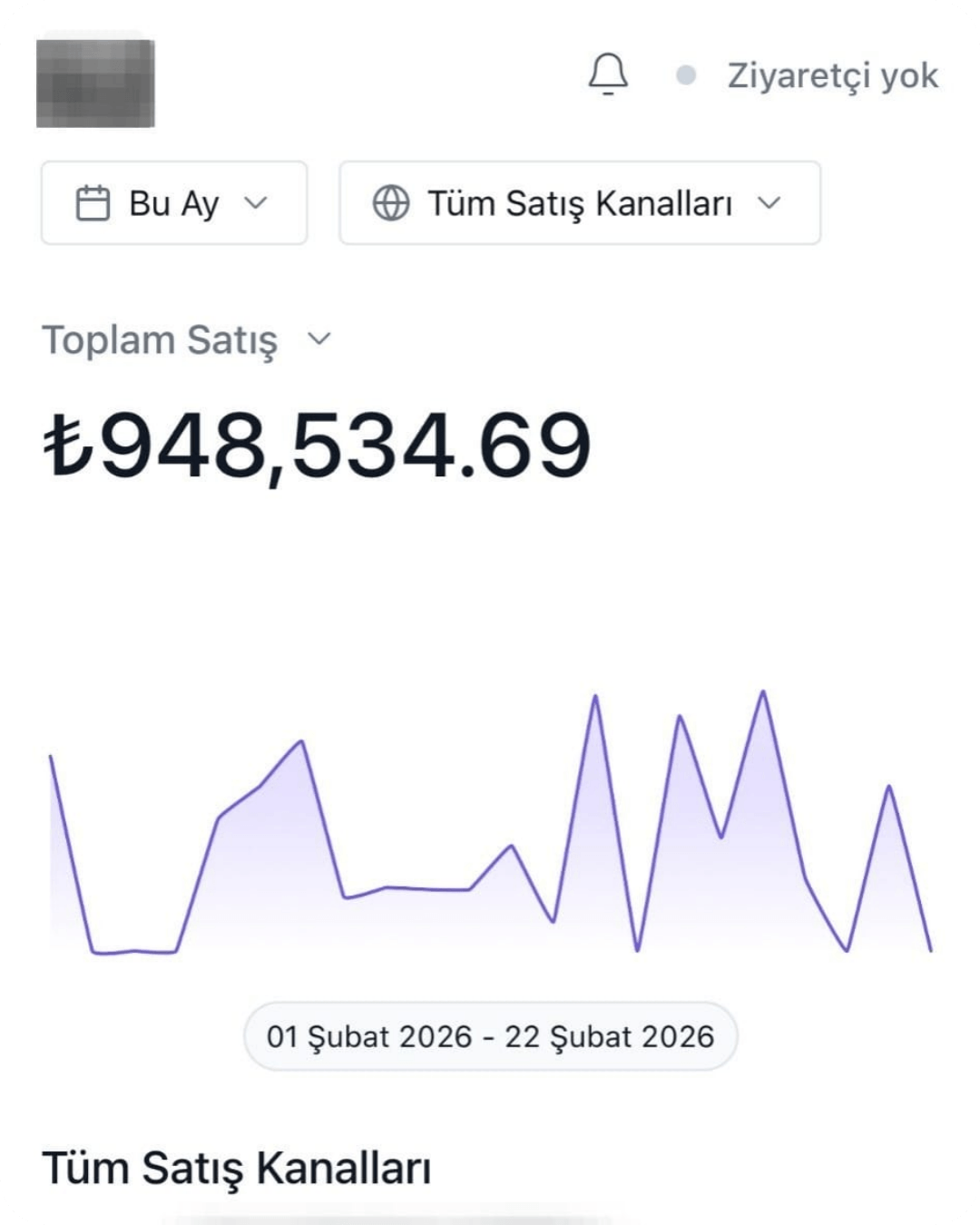Expand the Toplam Satış metric chevron

click(319, 338)
